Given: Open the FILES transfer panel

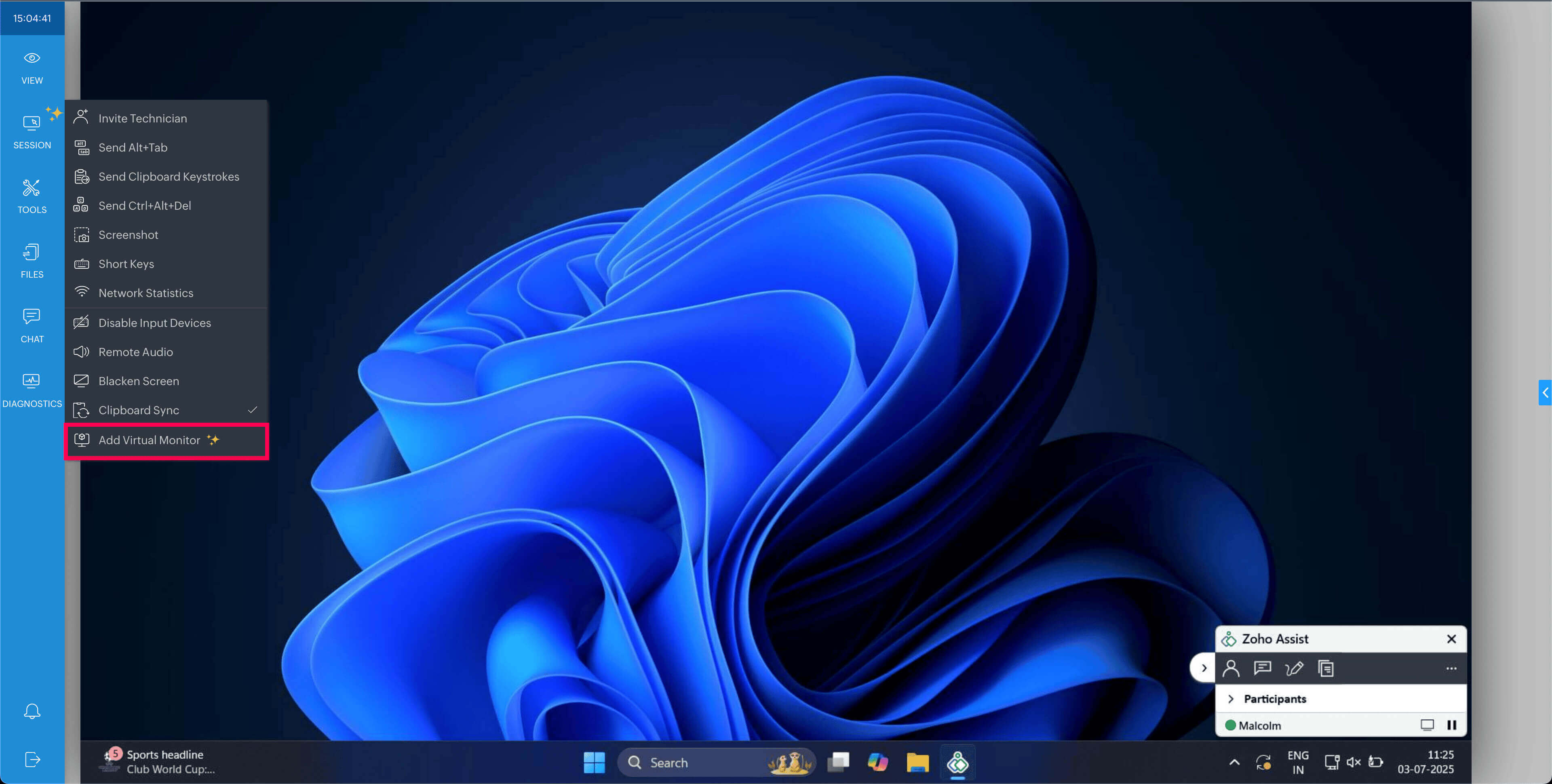Looking at the screenshot, I should (32, 260).
